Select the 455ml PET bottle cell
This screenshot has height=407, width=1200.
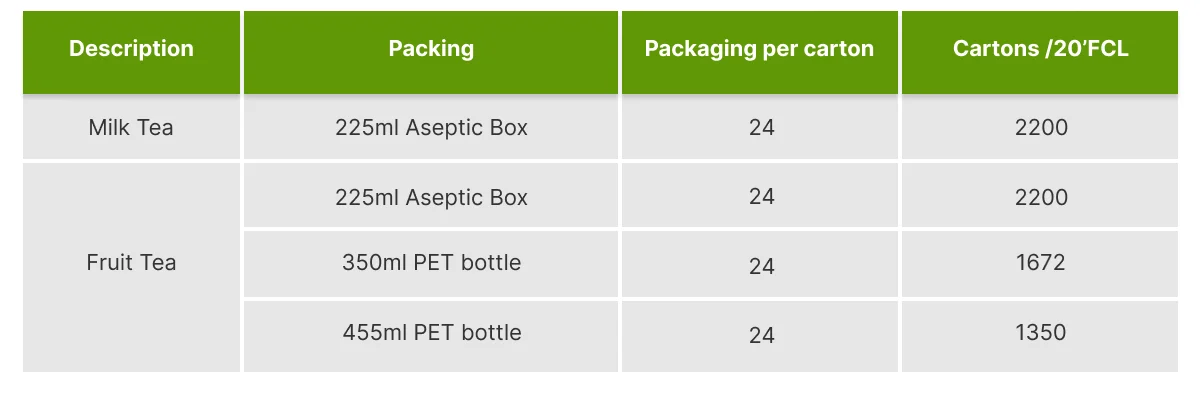click(x=431, y=332)
